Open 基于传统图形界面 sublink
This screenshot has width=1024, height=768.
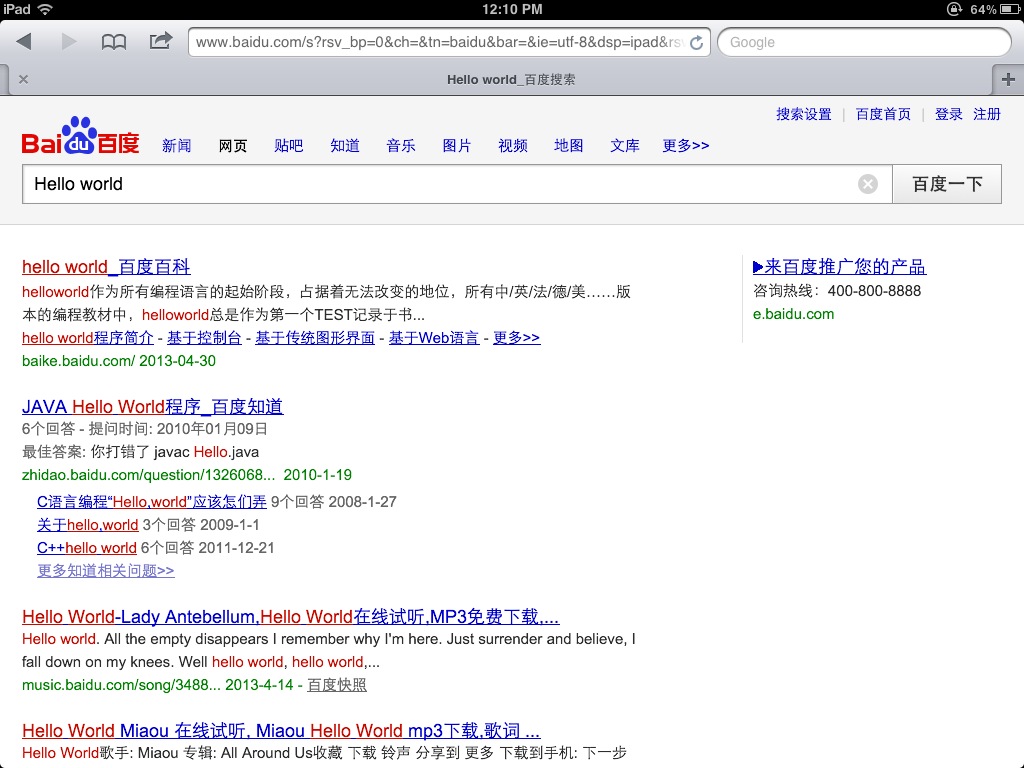tap(315, 338)
